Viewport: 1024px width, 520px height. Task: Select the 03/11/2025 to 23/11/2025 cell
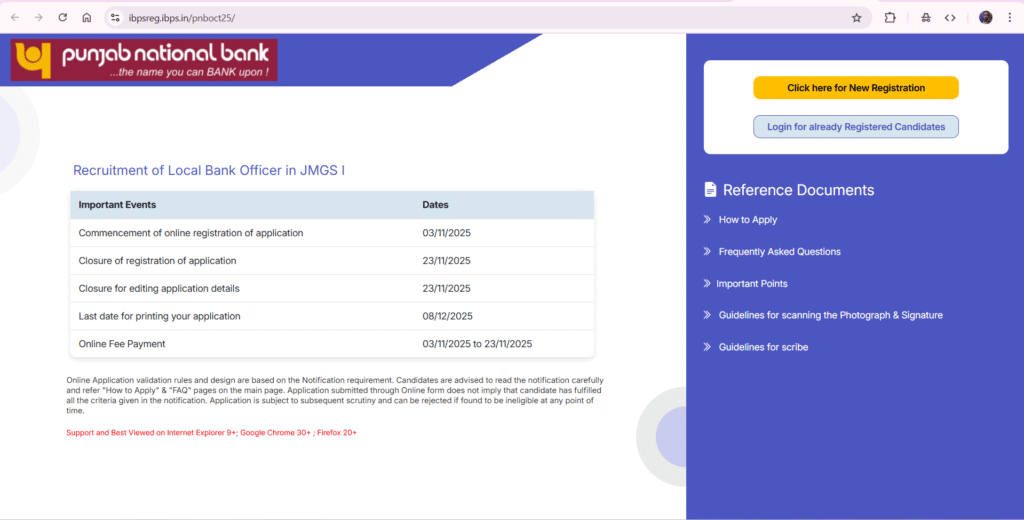tap(477, 344)
